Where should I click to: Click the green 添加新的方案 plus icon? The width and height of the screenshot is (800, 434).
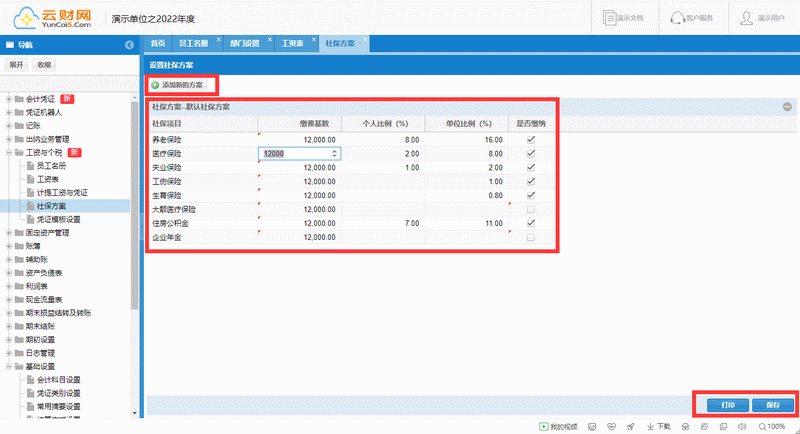pos(155,85)
